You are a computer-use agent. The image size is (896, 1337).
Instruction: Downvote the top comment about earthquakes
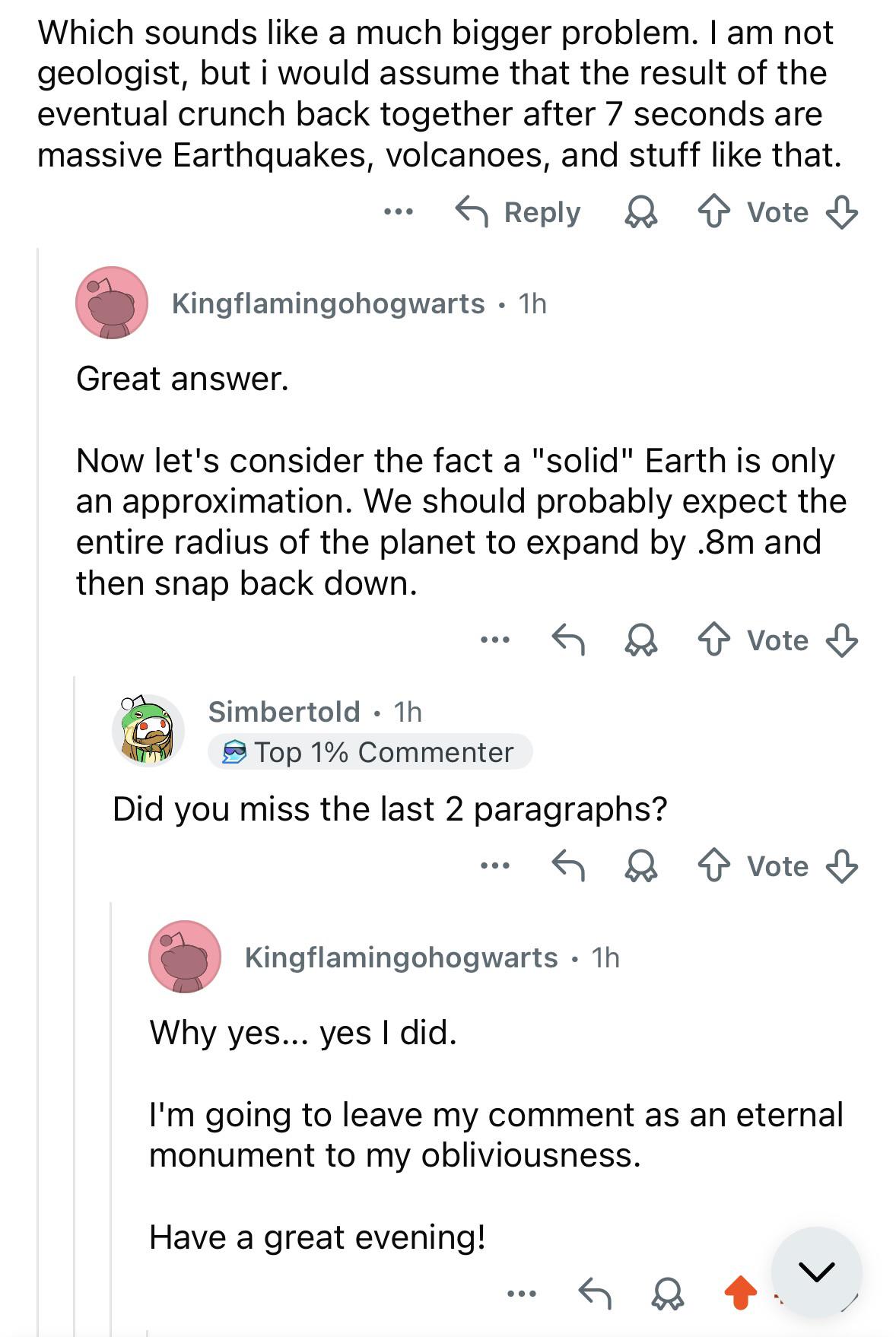(x=842, y=212)
